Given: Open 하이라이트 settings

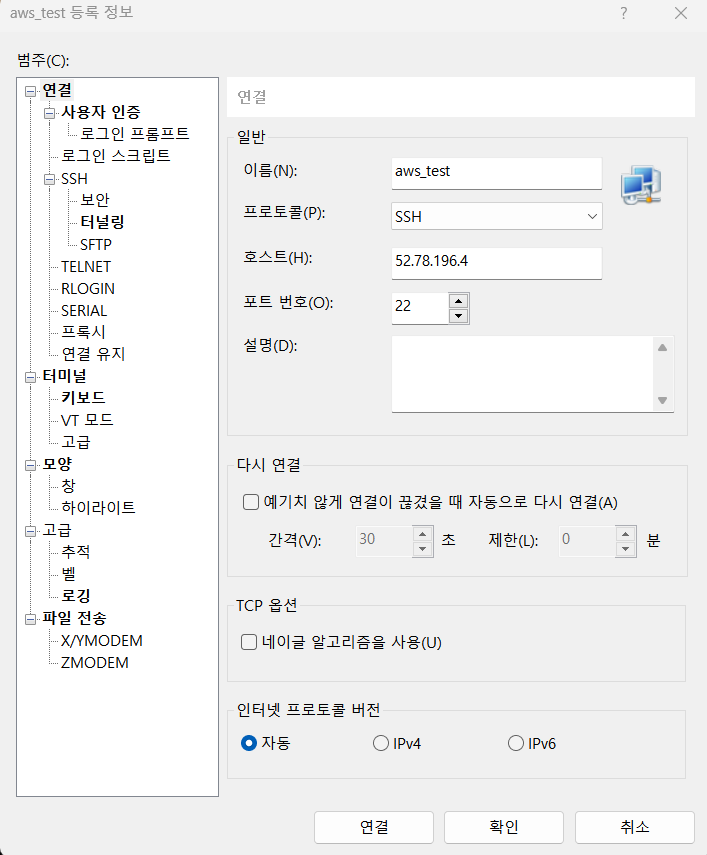Looking at the screenshot, I should point(99,508).
